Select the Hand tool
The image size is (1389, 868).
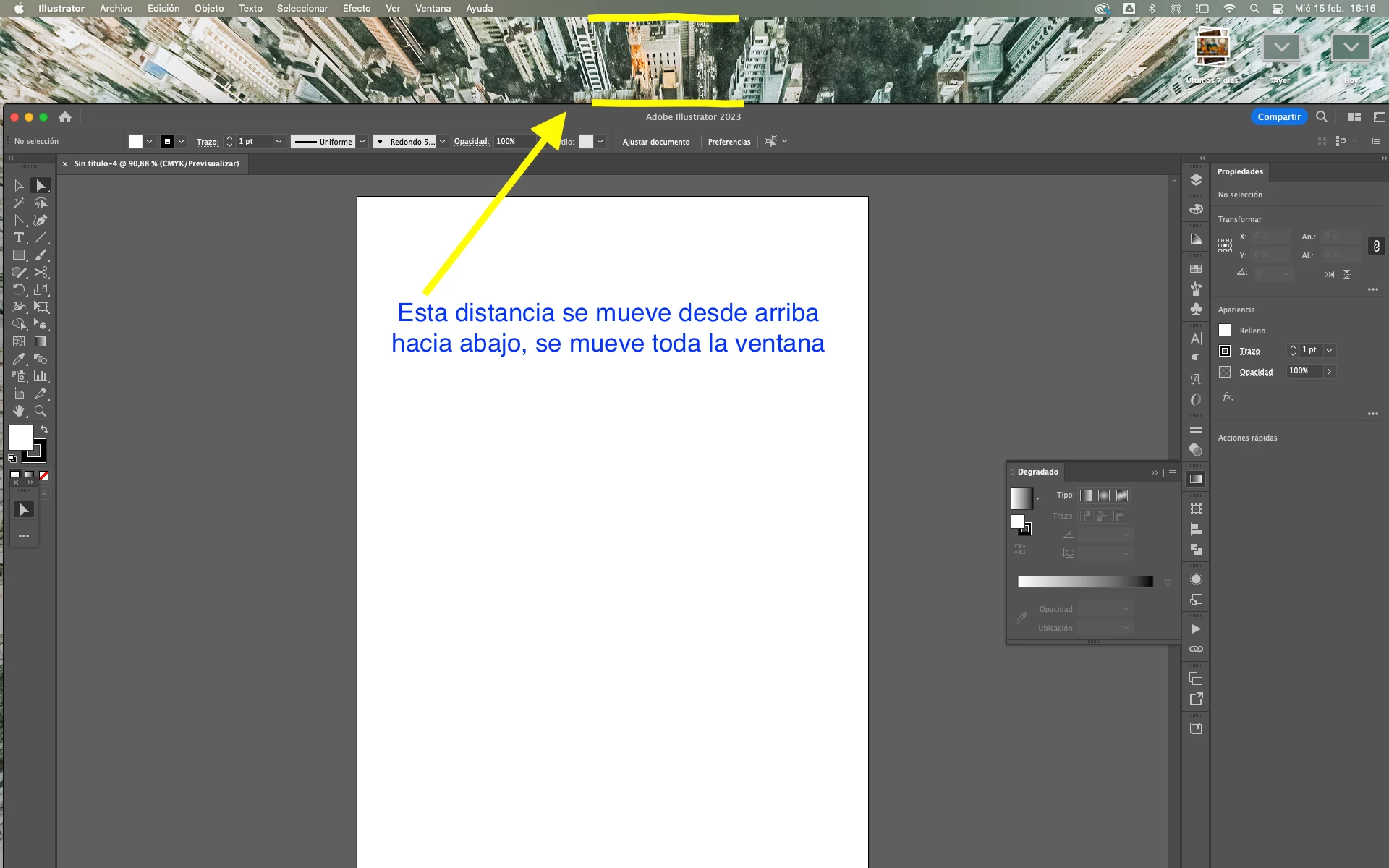pos(19,411)
